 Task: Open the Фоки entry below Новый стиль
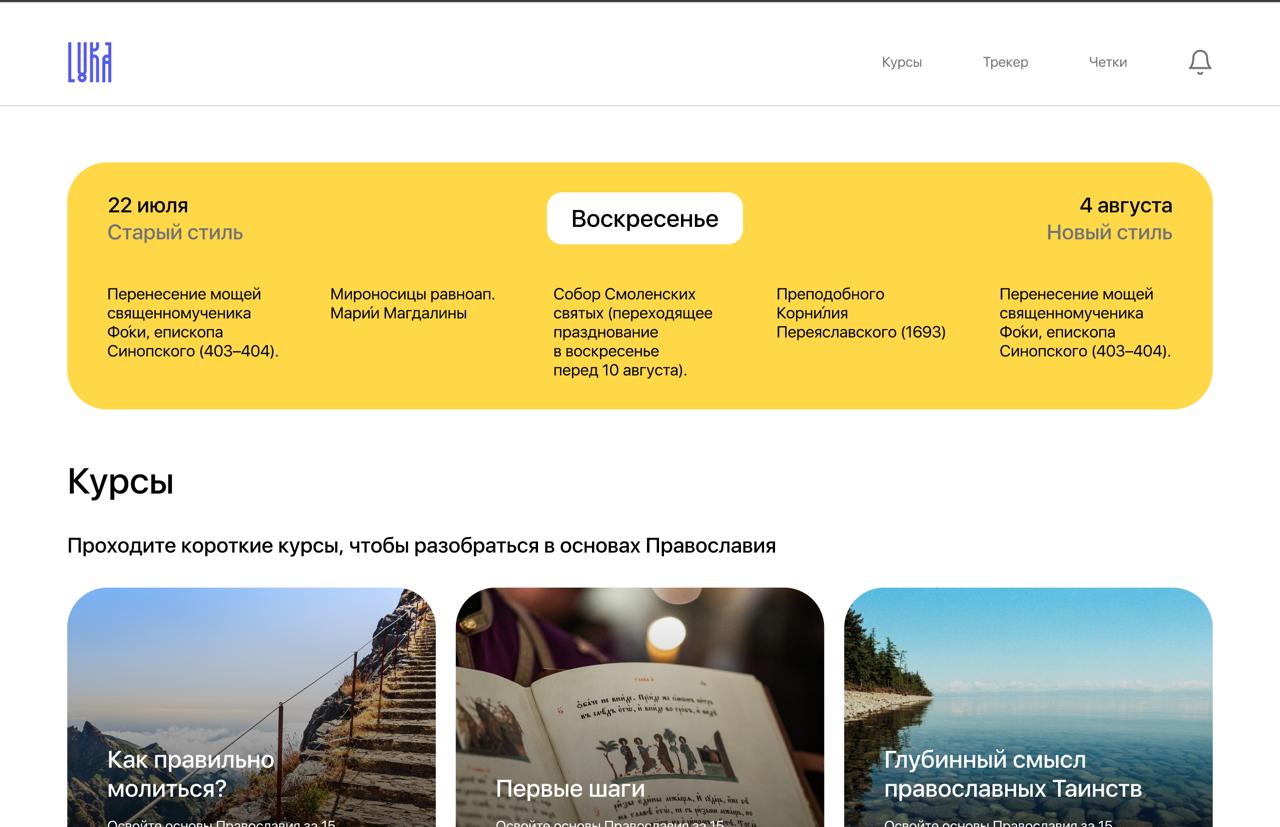click(1084, 322)
